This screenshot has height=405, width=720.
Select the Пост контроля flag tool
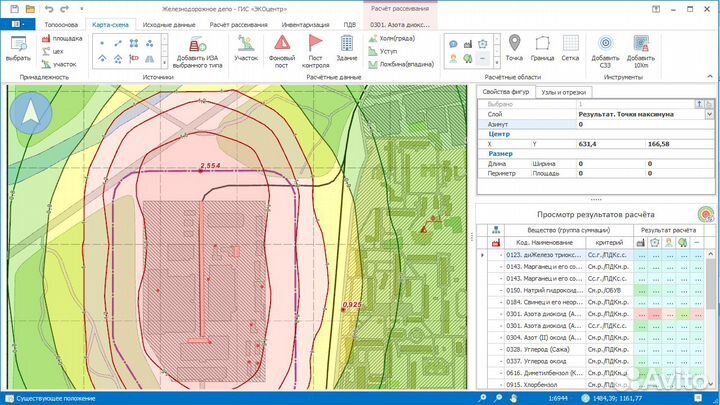315,43
